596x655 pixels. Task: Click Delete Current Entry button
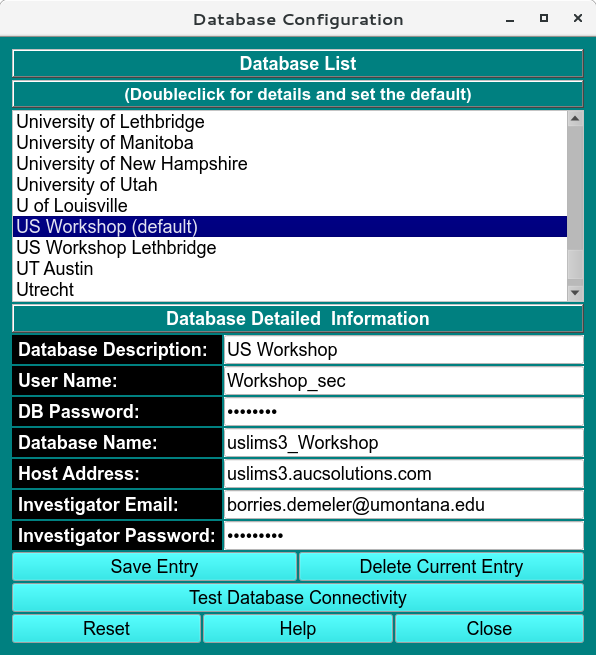coord(441,567)
